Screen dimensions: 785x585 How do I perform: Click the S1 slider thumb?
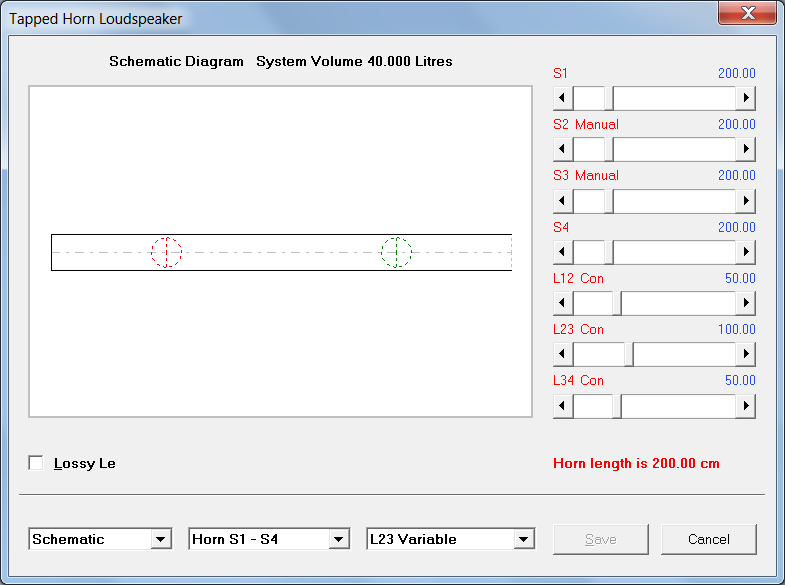609,98
